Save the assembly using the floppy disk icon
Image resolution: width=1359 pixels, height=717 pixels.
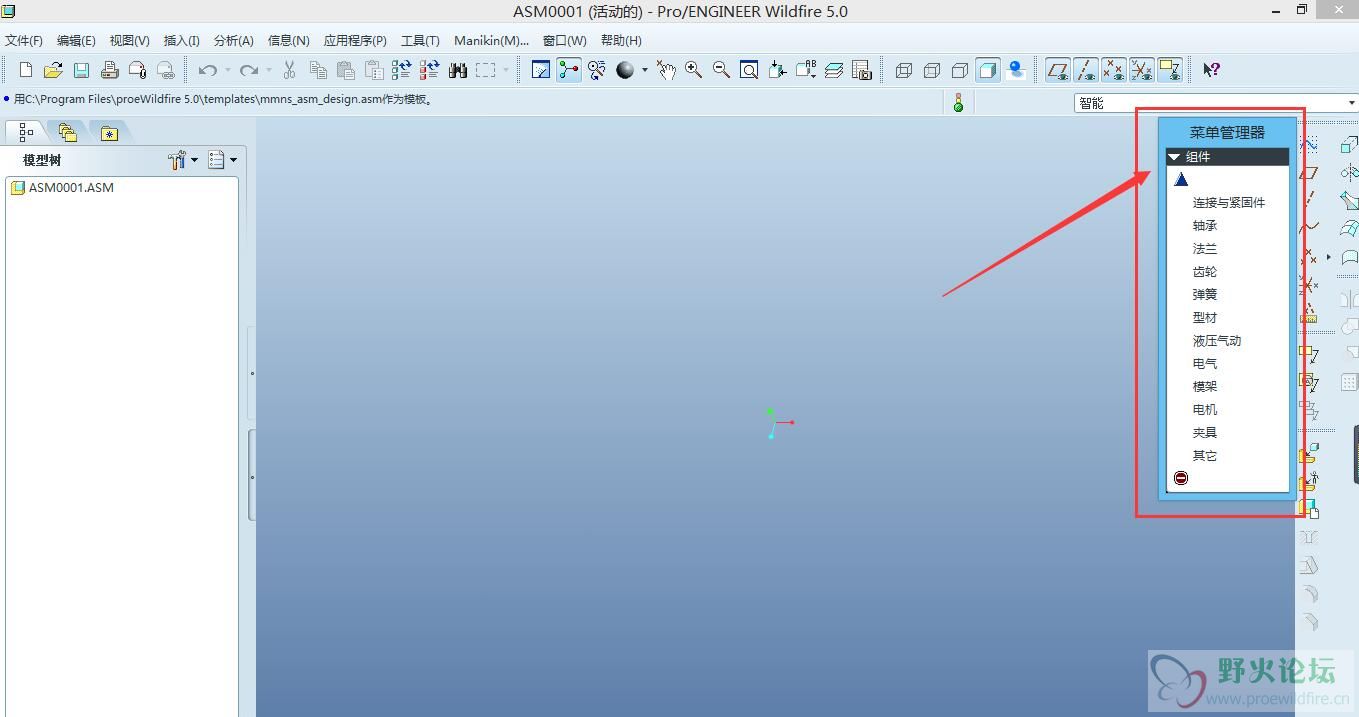[x=81, y=70]
